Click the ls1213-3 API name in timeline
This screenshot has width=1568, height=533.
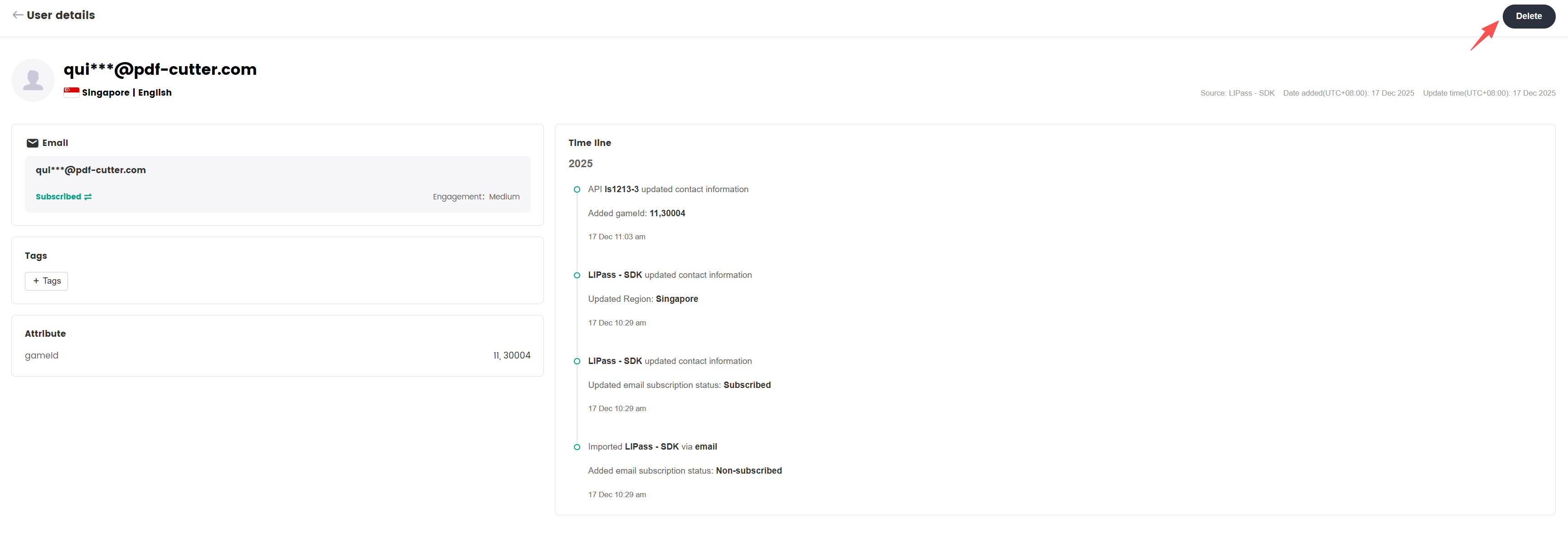(621, 190)
